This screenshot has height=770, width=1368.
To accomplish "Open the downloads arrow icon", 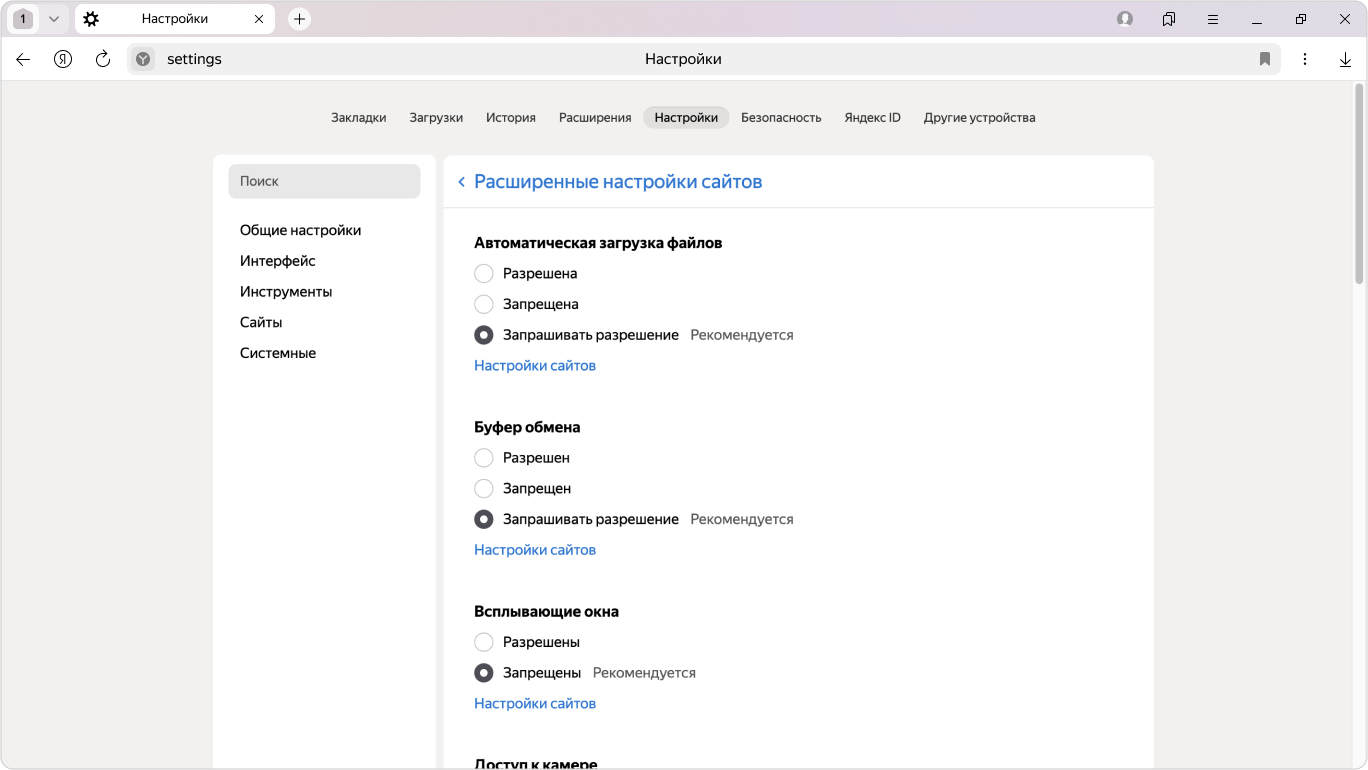I will click(1345, 60).
